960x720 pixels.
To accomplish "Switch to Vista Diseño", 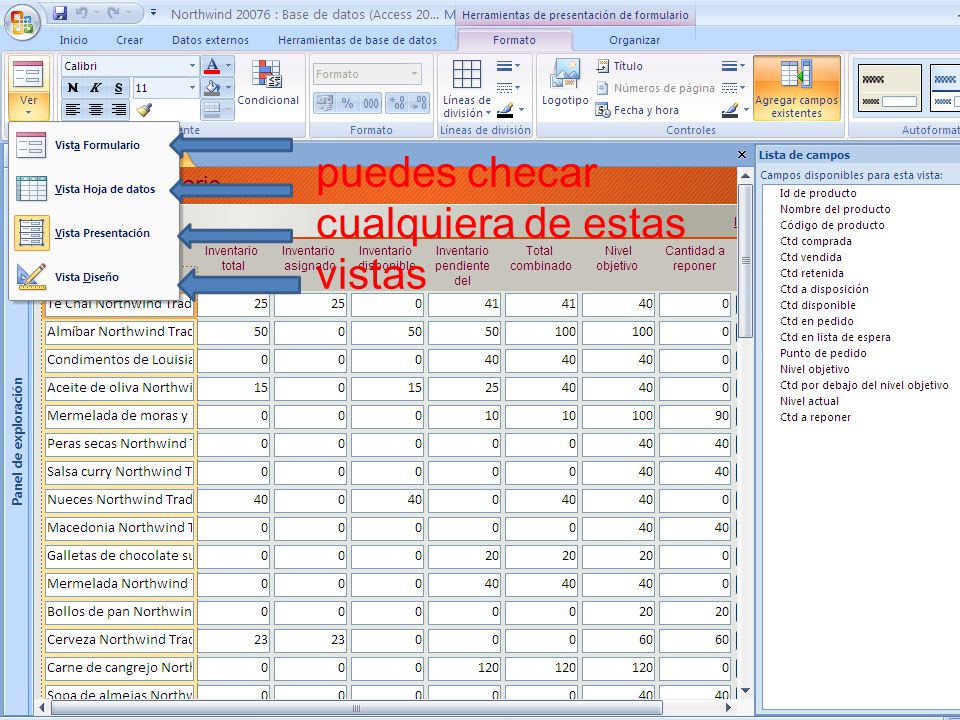I will tap(94, 277).
